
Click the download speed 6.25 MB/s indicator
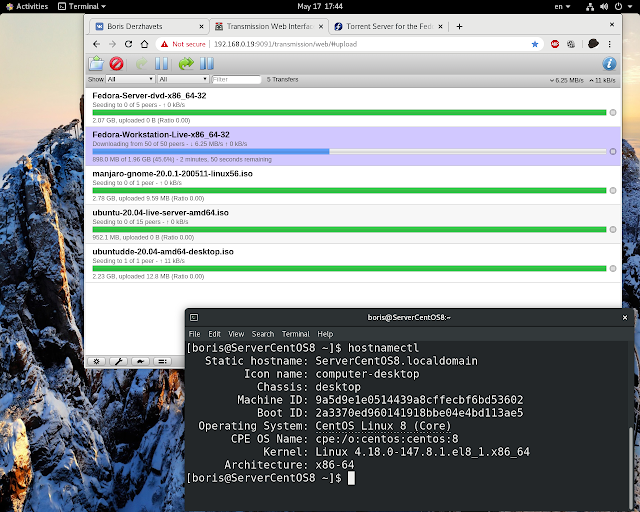pyautogui.click(x=567, y=80)
